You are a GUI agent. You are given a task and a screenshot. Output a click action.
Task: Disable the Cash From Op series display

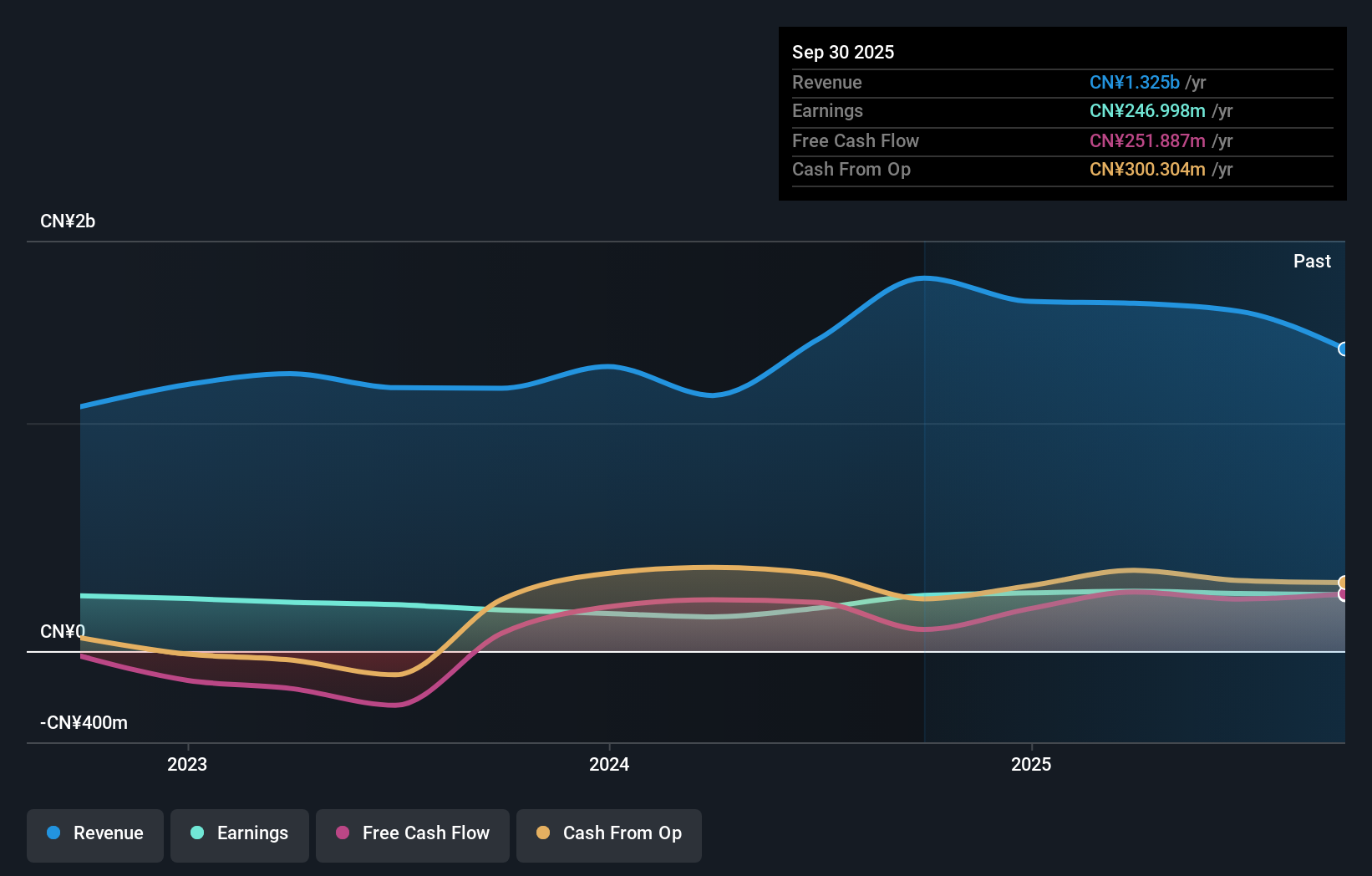point(608,833)
